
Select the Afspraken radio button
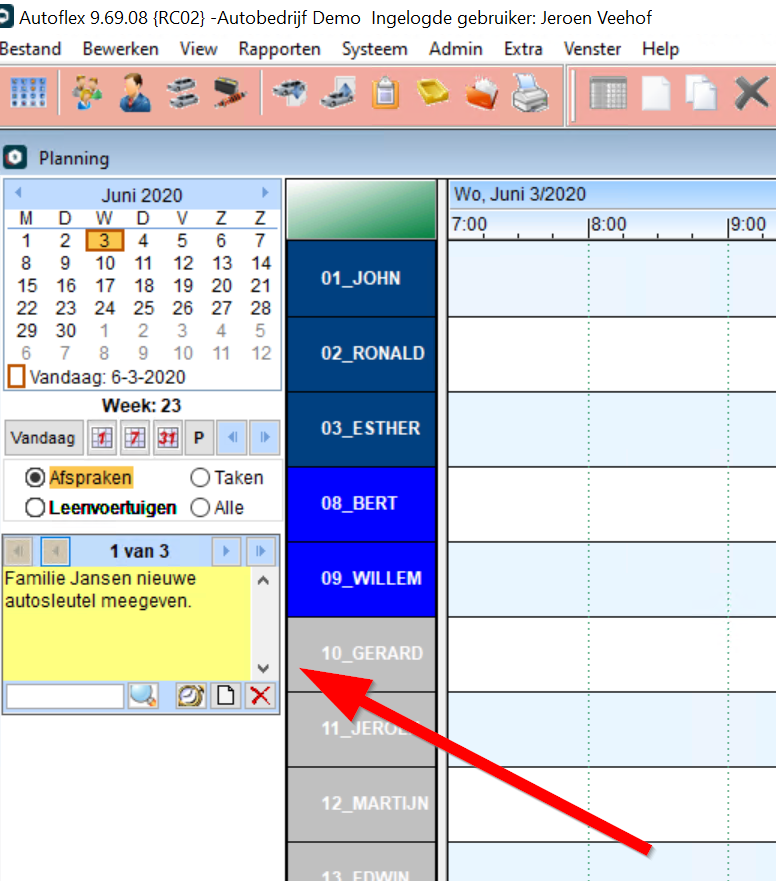coord(35,478)
